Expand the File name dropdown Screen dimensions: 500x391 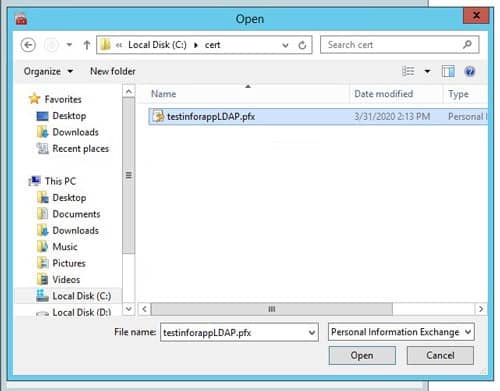tap(312, 332)
